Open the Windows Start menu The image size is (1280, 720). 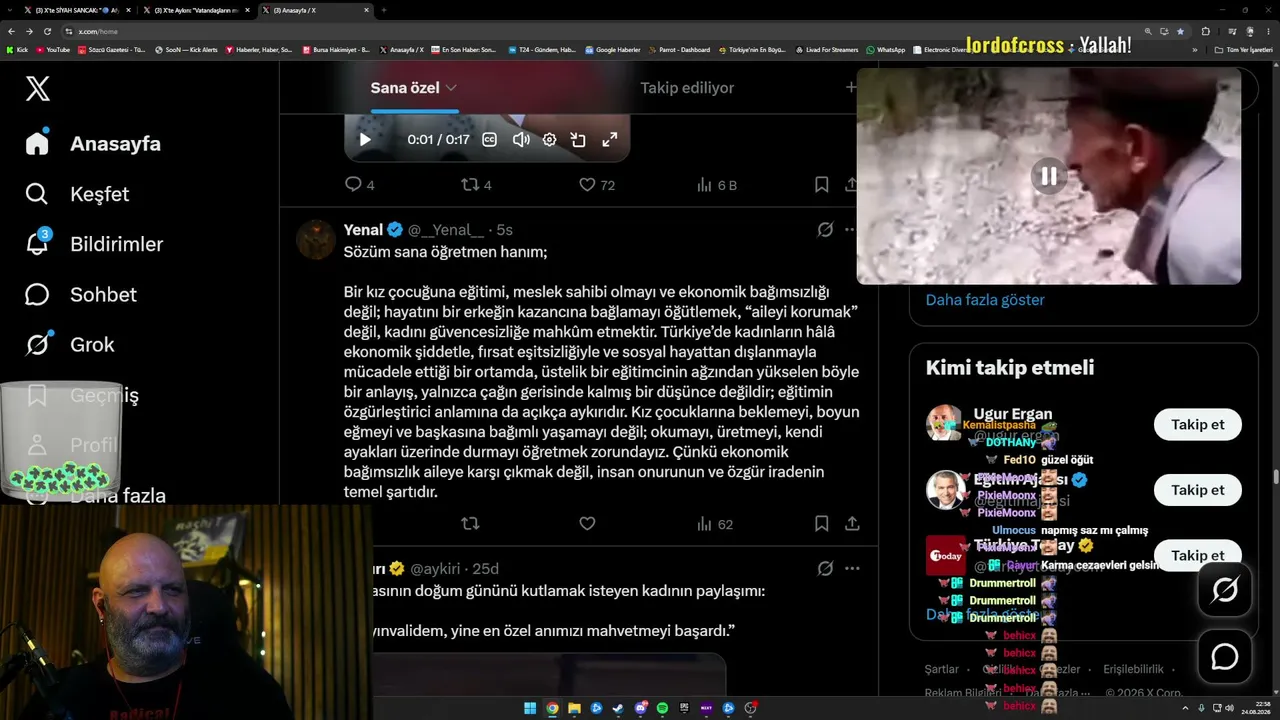point(529,708)
